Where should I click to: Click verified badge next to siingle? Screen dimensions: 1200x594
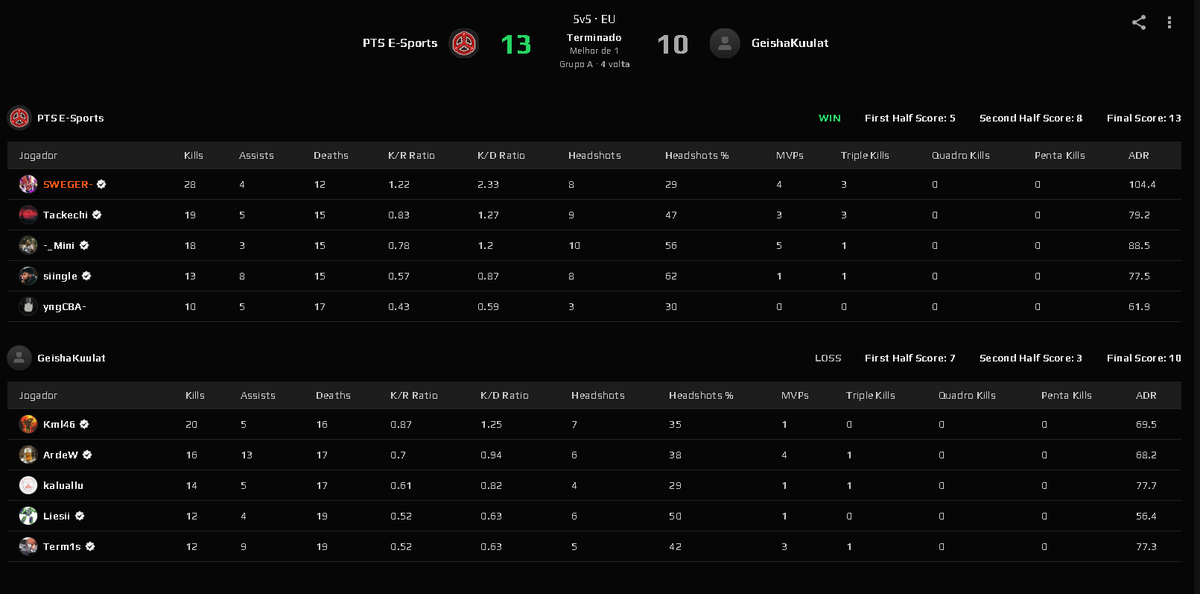pyautogui.click(x=87, y=276)
